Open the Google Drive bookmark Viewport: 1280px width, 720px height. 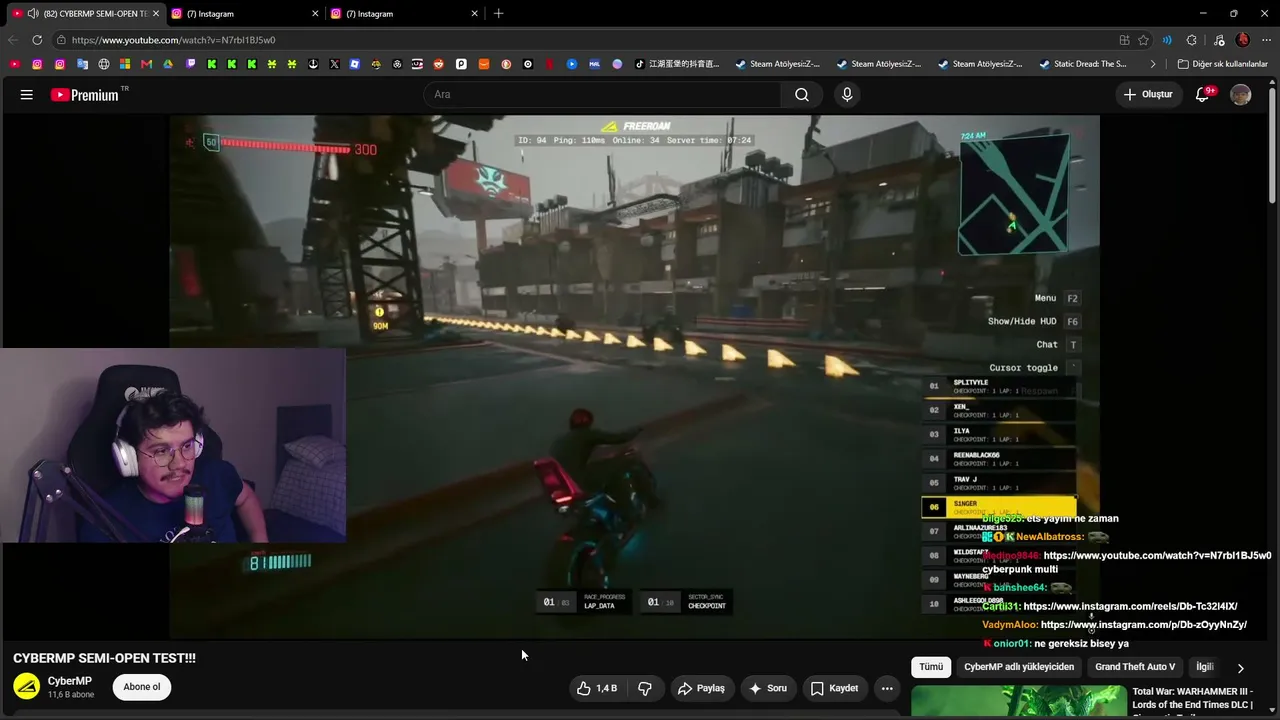(x=168, y=64)
